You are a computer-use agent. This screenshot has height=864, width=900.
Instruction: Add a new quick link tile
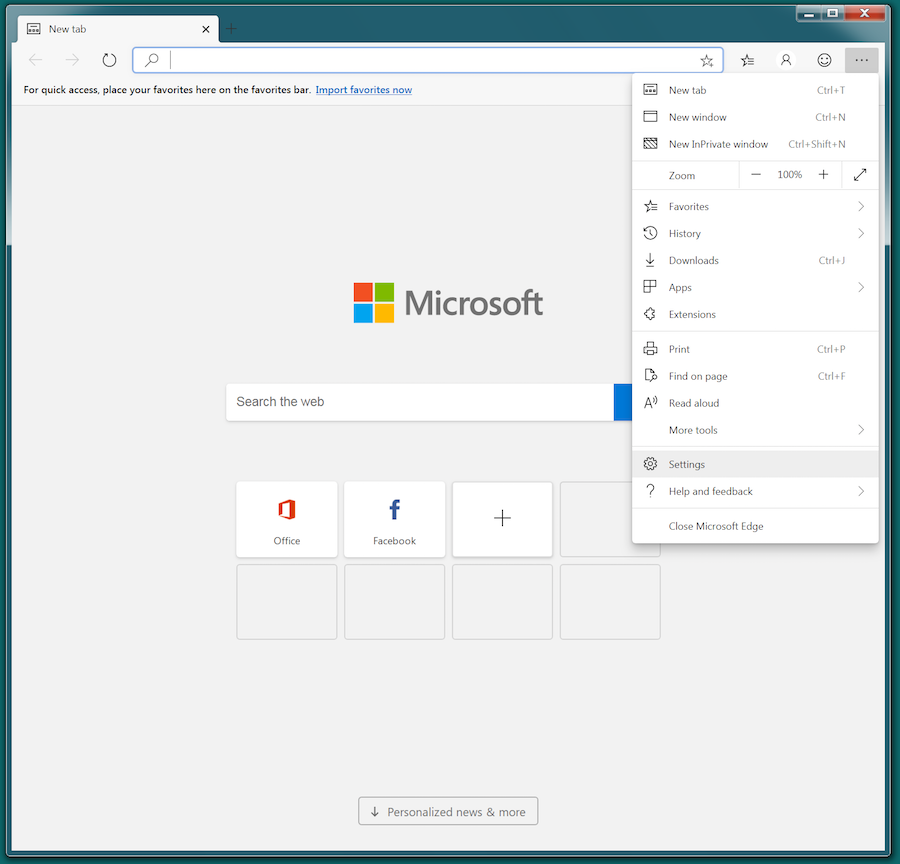pyautogui.click(x=502, y=519)
